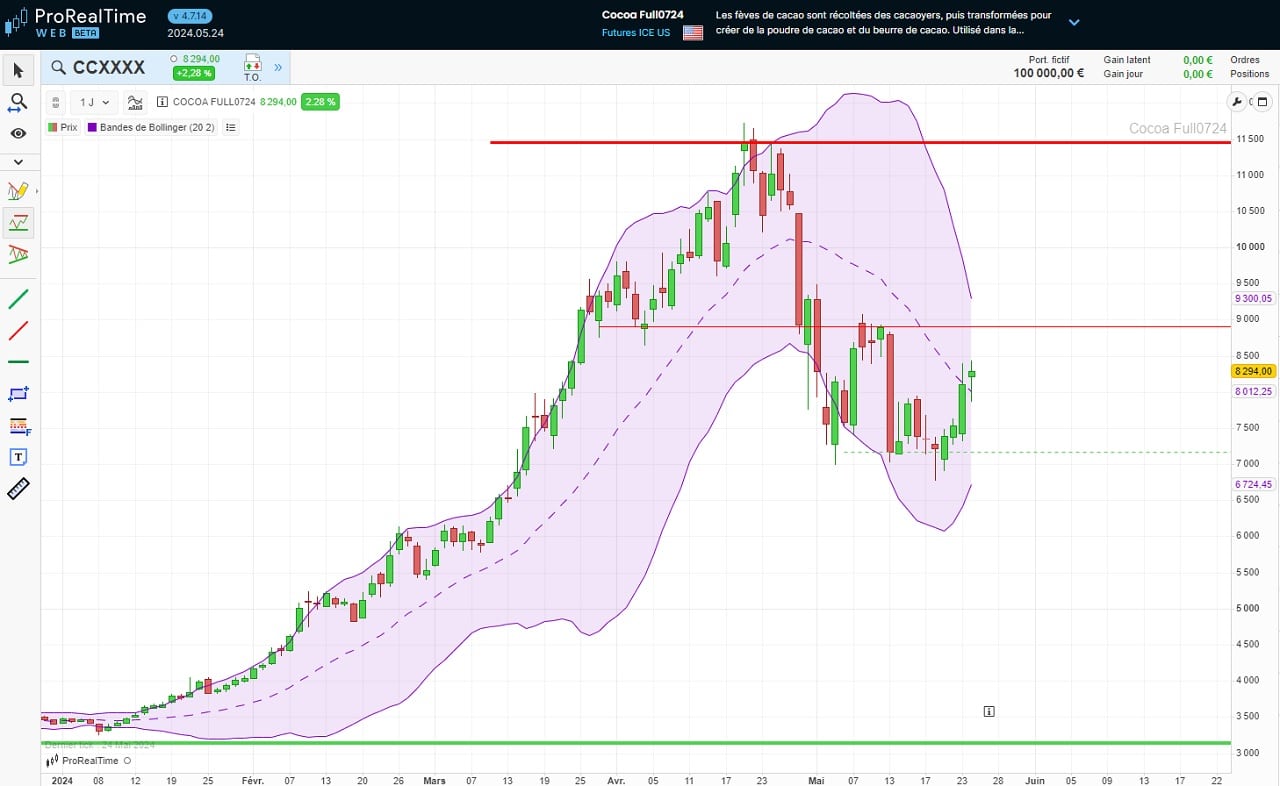Click the purple Bollinger color swatch
The width and height of the screenshot is (1280, 786).
(x=92, y=127)
